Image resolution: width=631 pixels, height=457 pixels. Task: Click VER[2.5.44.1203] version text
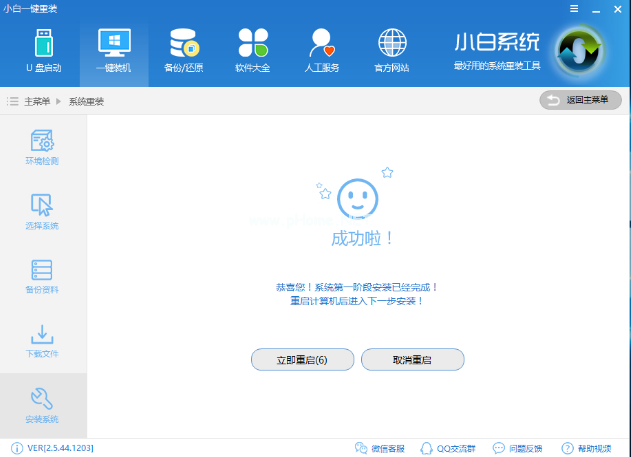pos(60,448)
